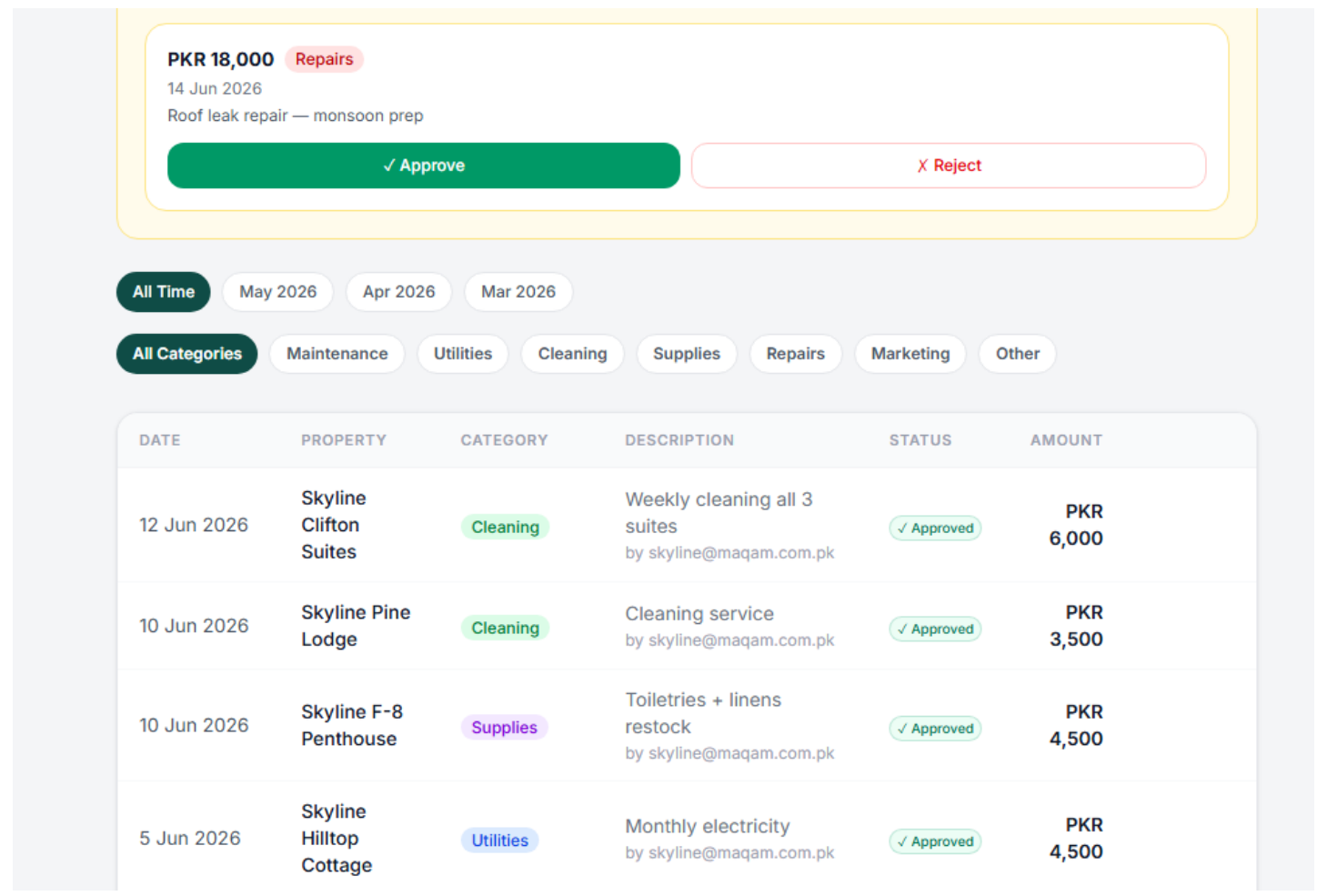Click the Amount column header
Image resolution: width=1327 pixels, height=896 pixels.
click(x=1066, y=440)
